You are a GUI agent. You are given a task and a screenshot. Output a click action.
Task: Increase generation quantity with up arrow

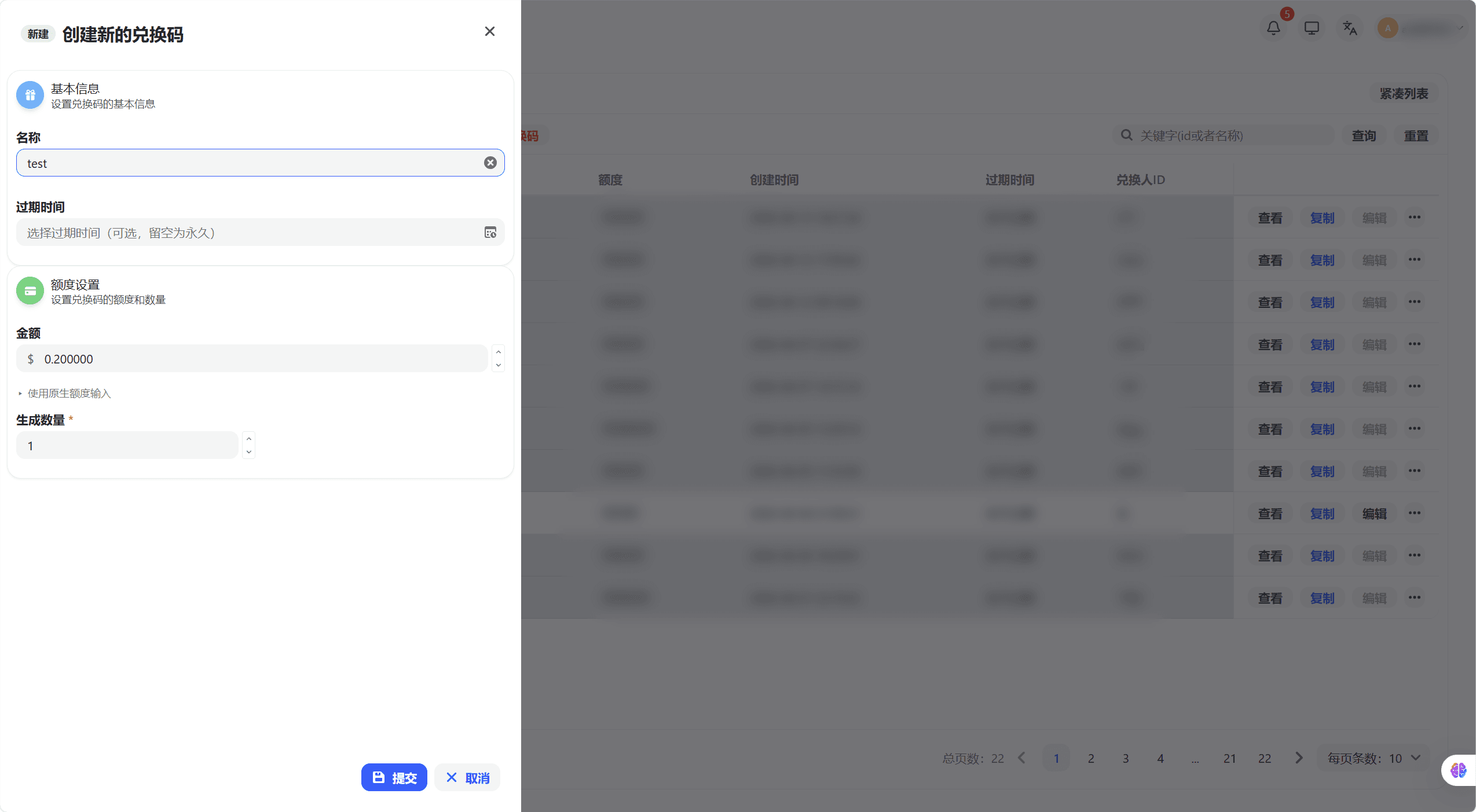coord(248,439)
